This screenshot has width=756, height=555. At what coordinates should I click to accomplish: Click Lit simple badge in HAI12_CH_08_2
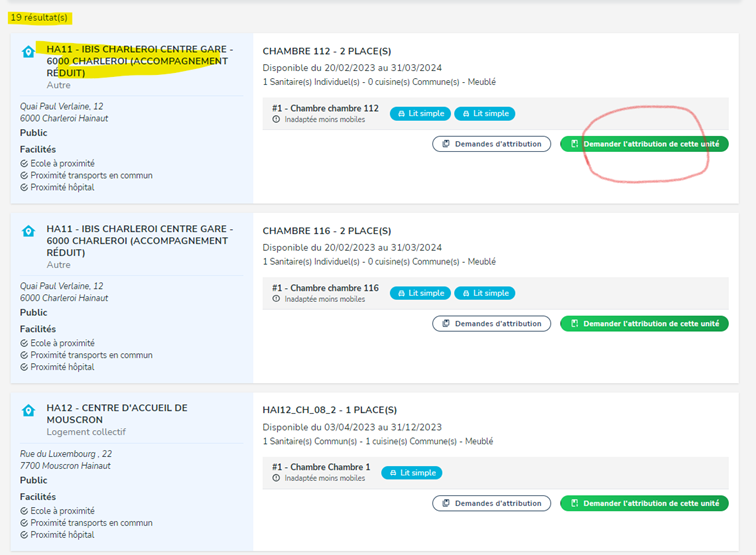[412, 473]
